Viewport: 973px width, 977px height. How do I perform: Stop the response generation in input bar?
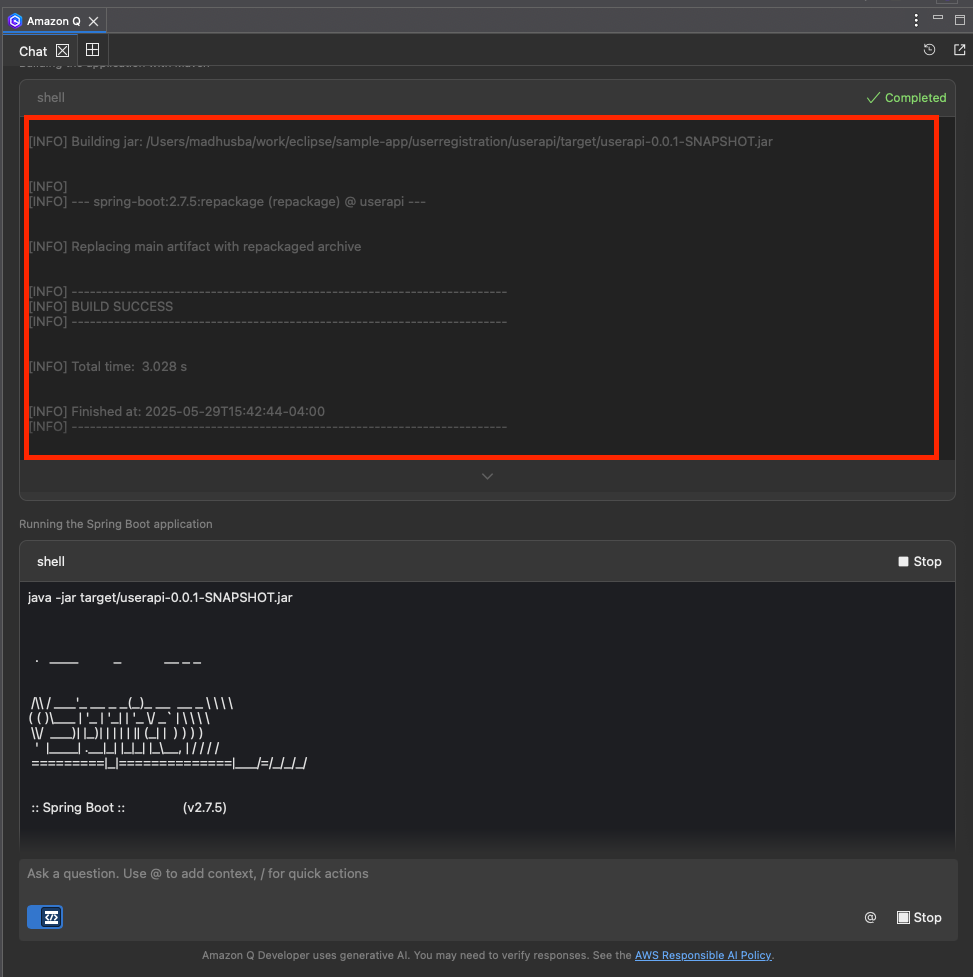click(918, 917)
